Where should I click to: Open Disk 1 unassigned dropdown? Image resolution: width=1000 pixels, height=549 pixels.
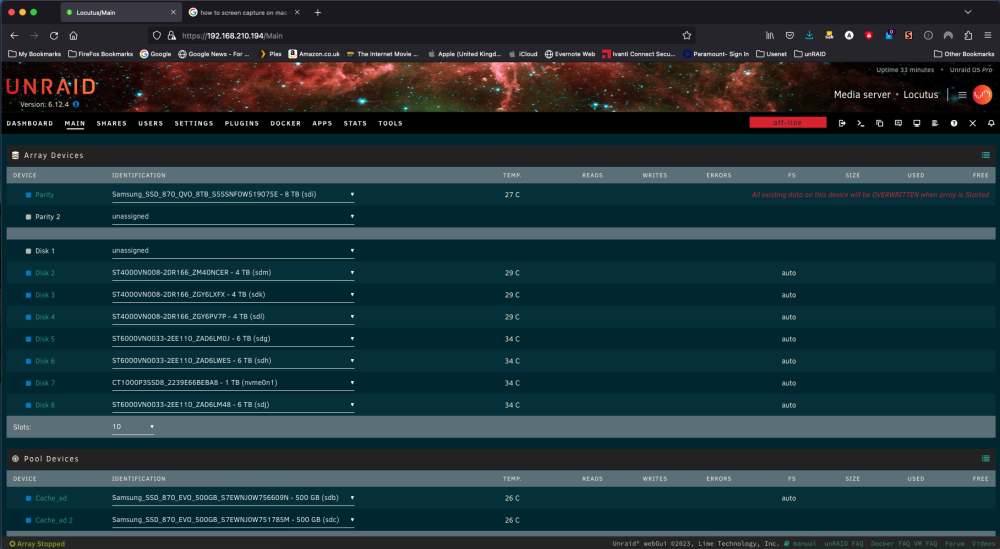tap(233, 251)
